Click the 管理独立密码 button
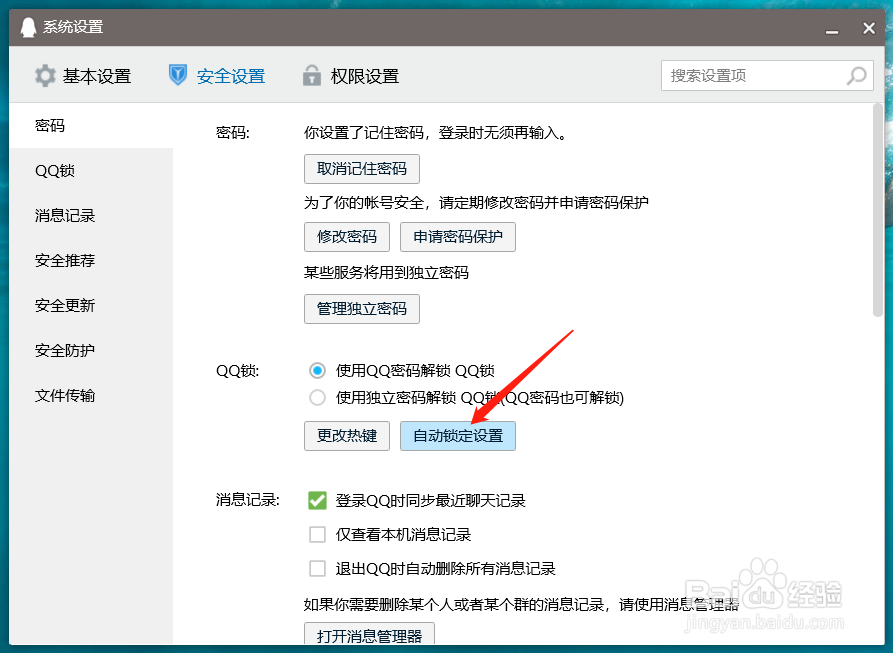Viewport: 893px width, 653px height. (x=362, y=309)
